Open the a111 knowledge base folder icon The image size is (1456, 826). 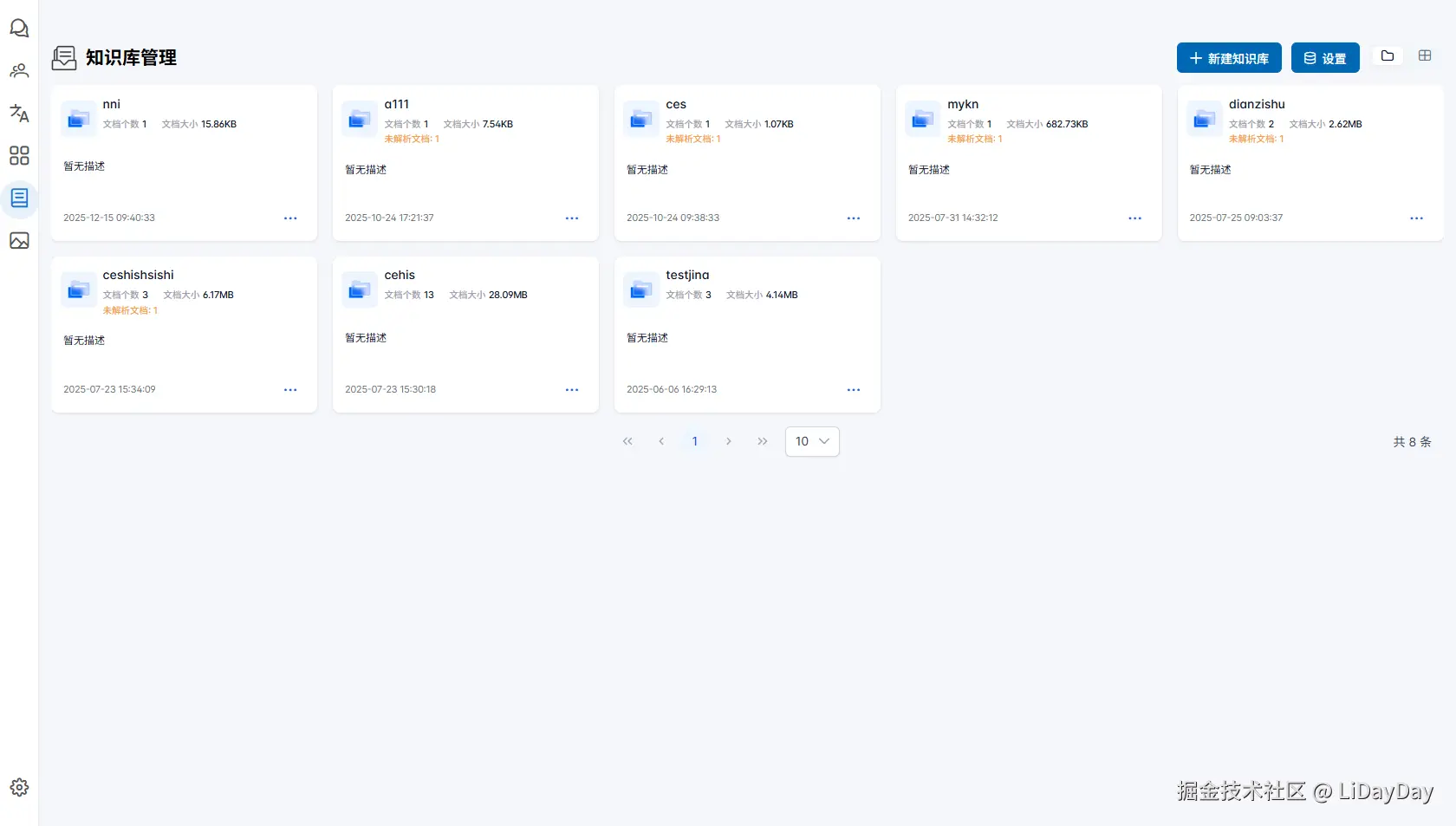[x=360, y=120]
